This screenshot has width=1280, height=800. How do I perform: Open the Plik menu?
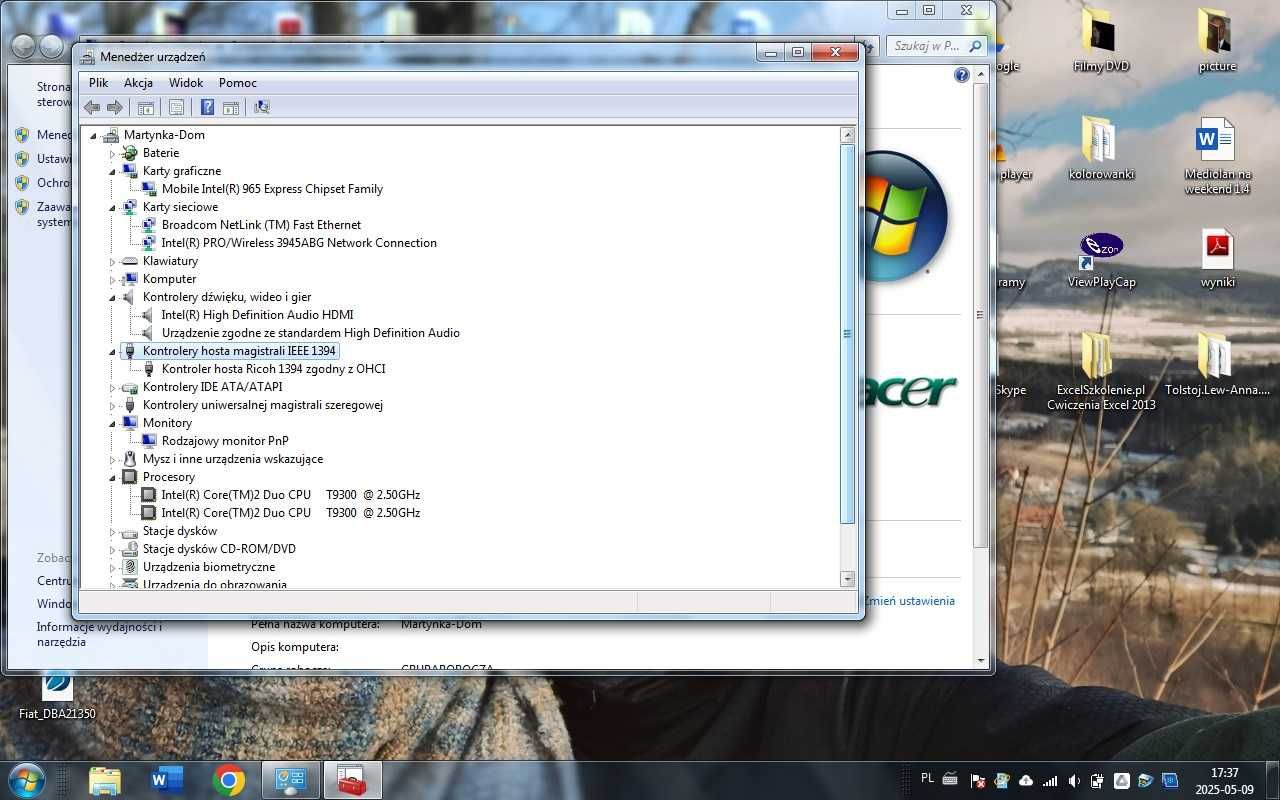click(x=98, y=83)
